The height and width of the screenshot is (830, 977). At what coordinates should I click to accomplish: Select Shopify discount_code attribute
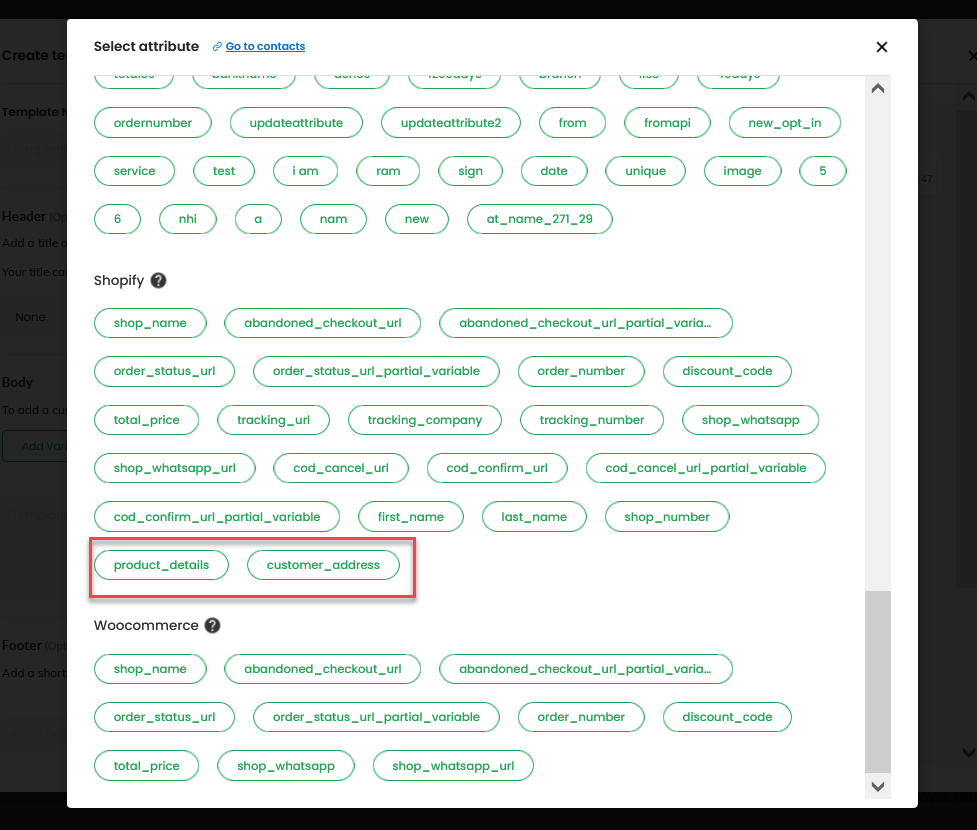pyautogui.click(x=727, y=371)
